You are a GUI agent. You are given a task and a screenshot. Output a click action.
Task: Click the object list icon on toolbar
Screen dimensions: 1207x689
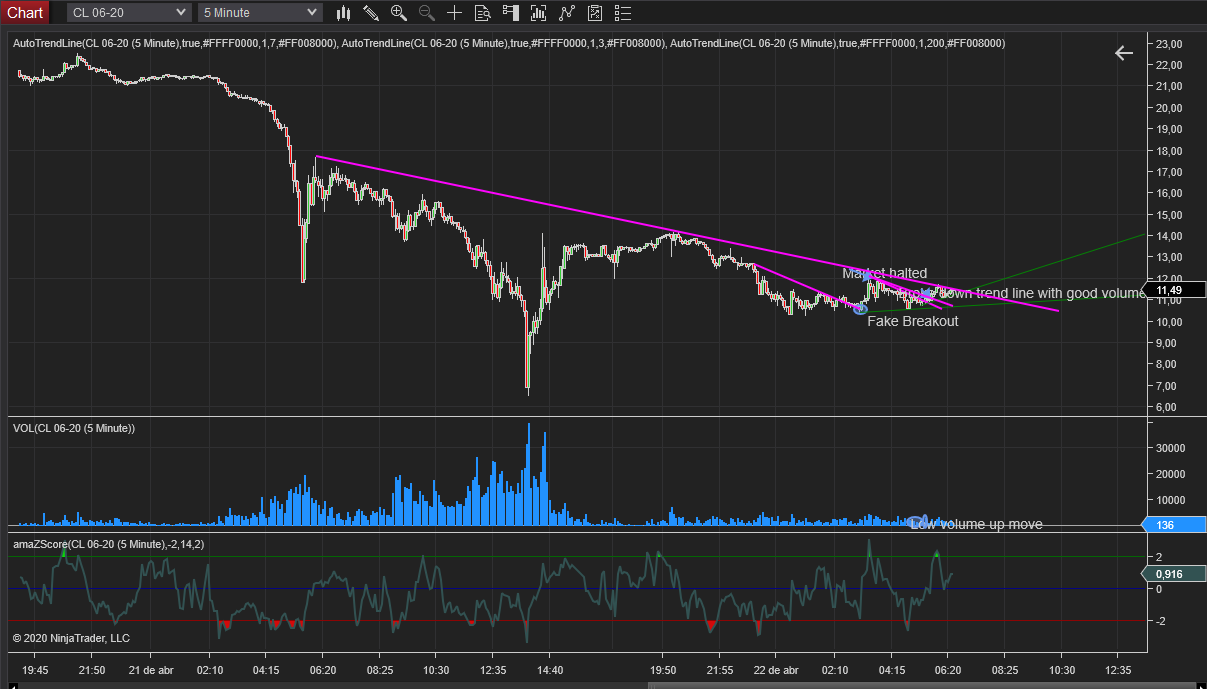[622, 13]
